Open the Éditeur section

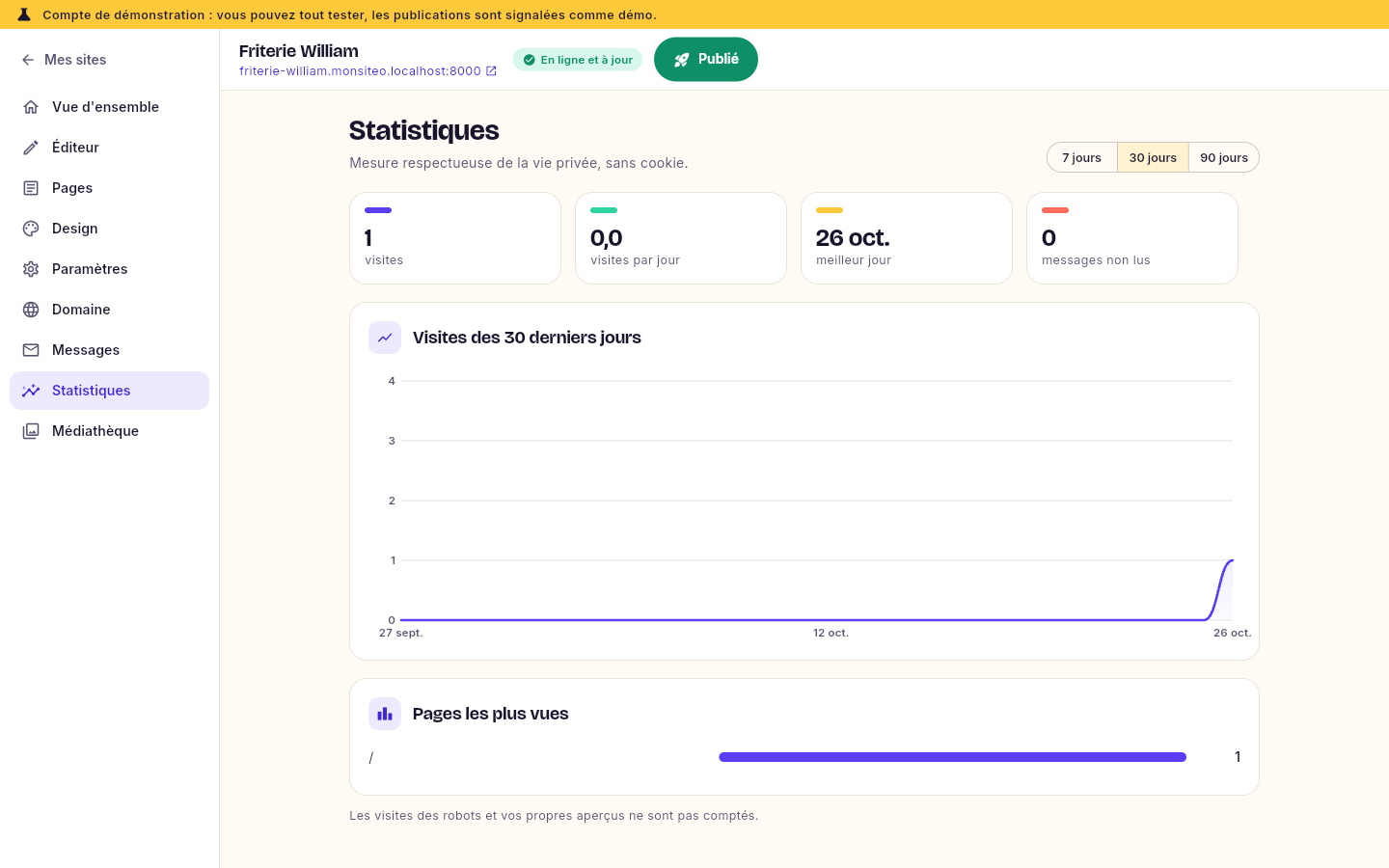(x=109, y=148)
